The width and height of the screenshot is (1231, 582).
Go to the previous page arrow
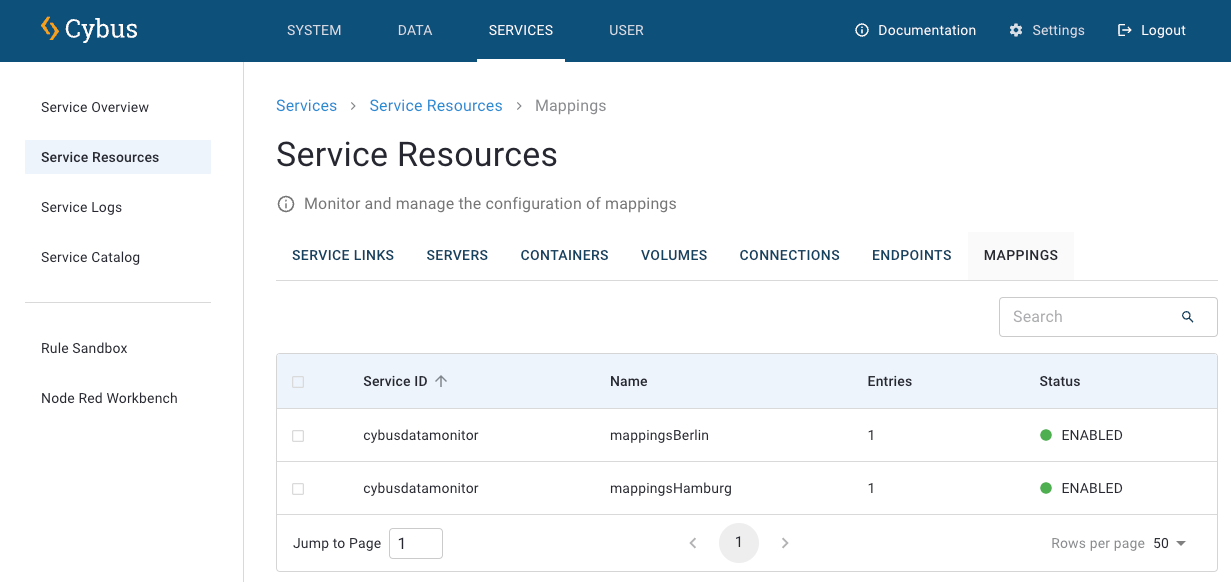point(693,543)
